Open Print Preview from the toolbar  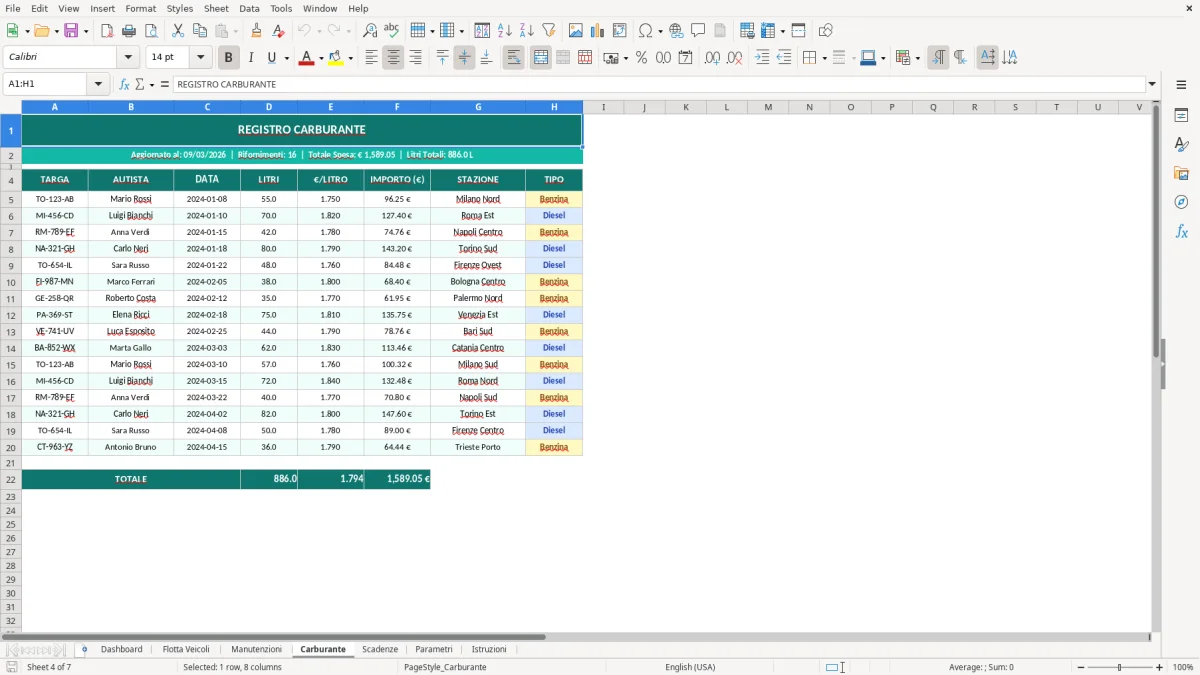[151, 31]
